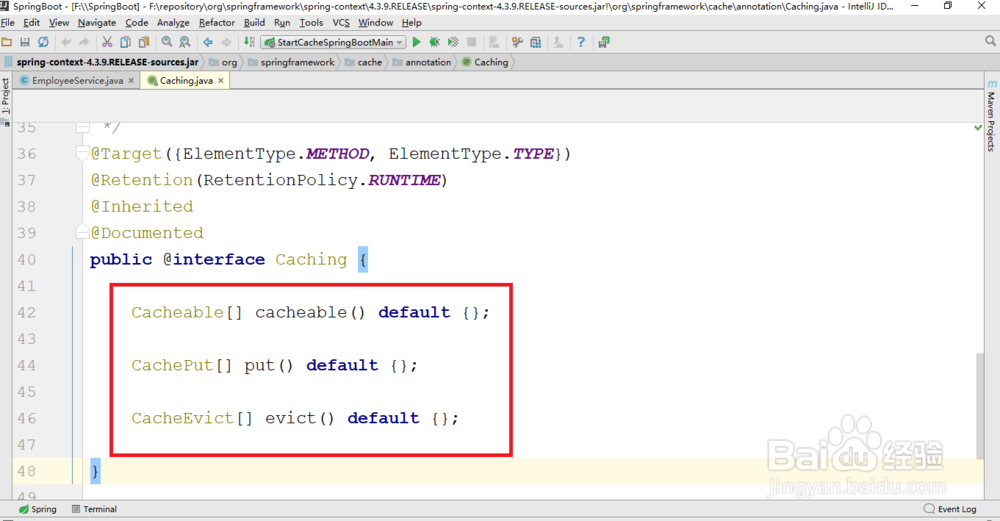Image resolution: width=1000 pixels, height=521 pixels.
Task: Open the Tools menu
Action: [x=311, y=22]
